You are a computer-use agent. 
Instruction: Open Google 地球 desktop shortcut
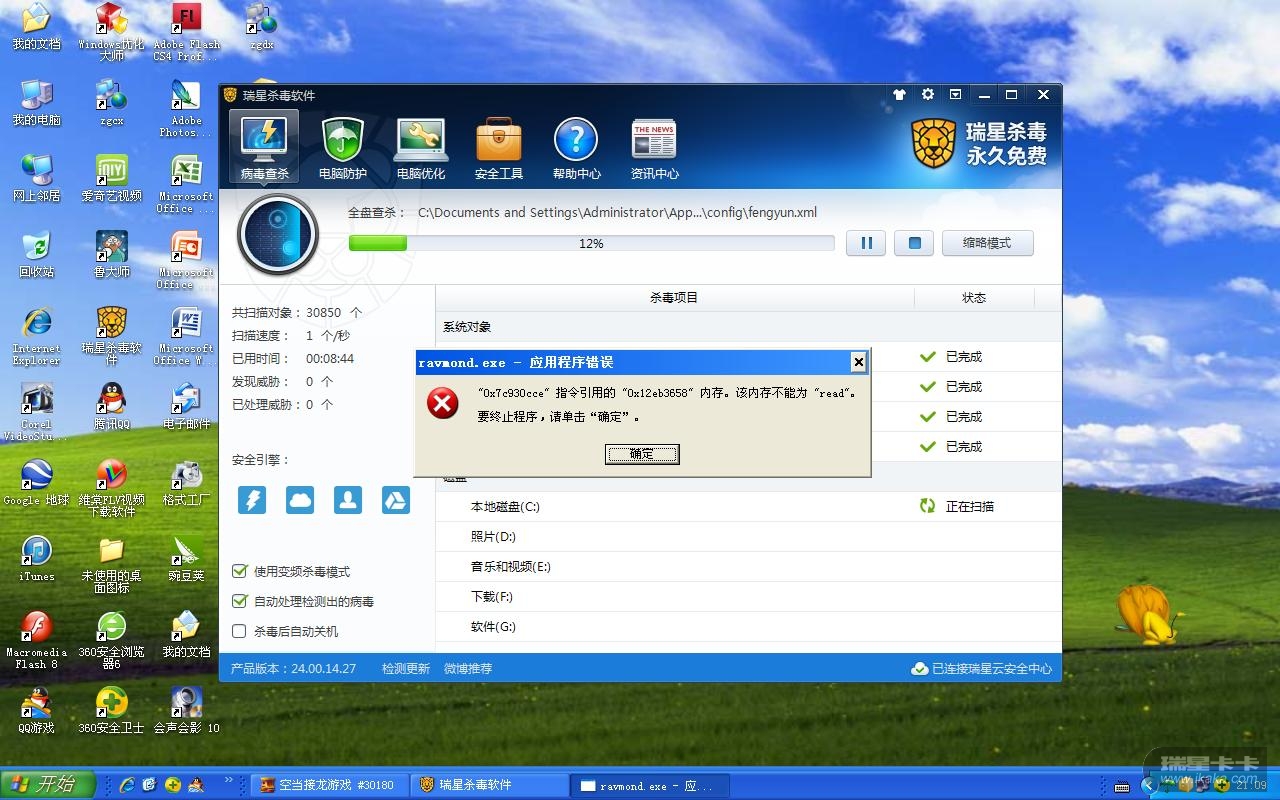[36, 482]
